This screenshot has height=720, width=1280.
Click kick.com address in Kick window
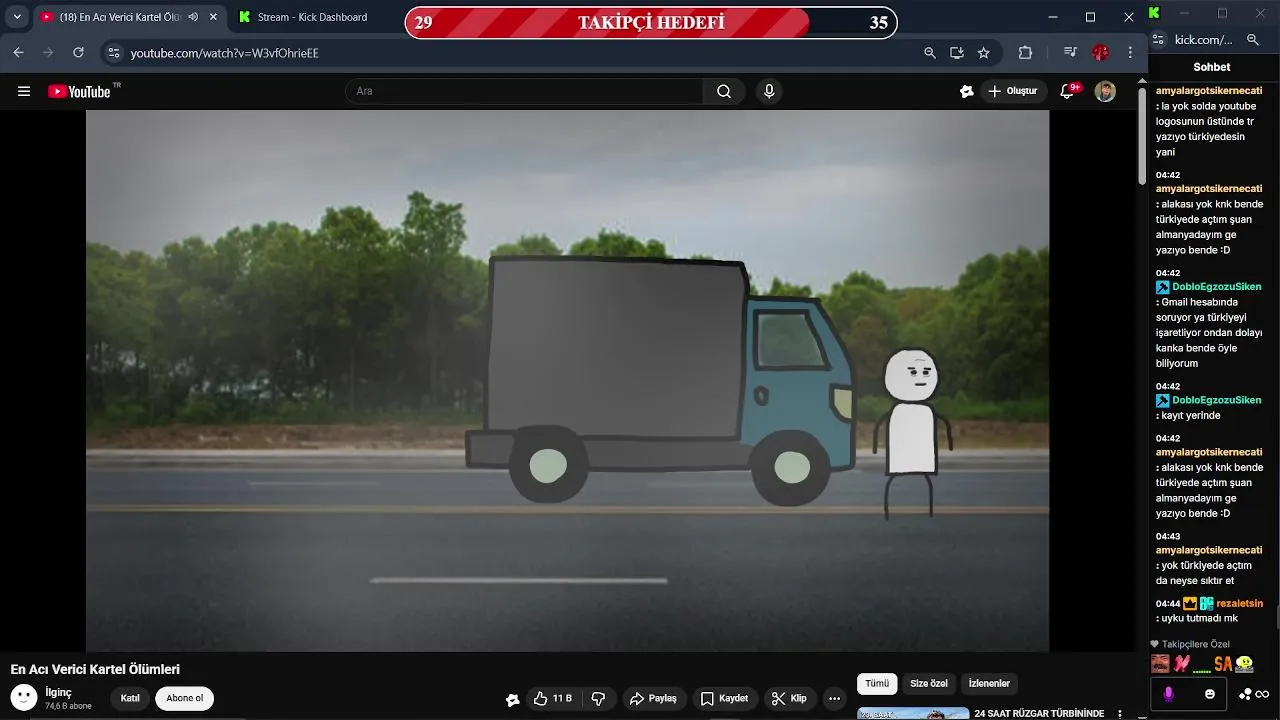tap(1203, 40)
